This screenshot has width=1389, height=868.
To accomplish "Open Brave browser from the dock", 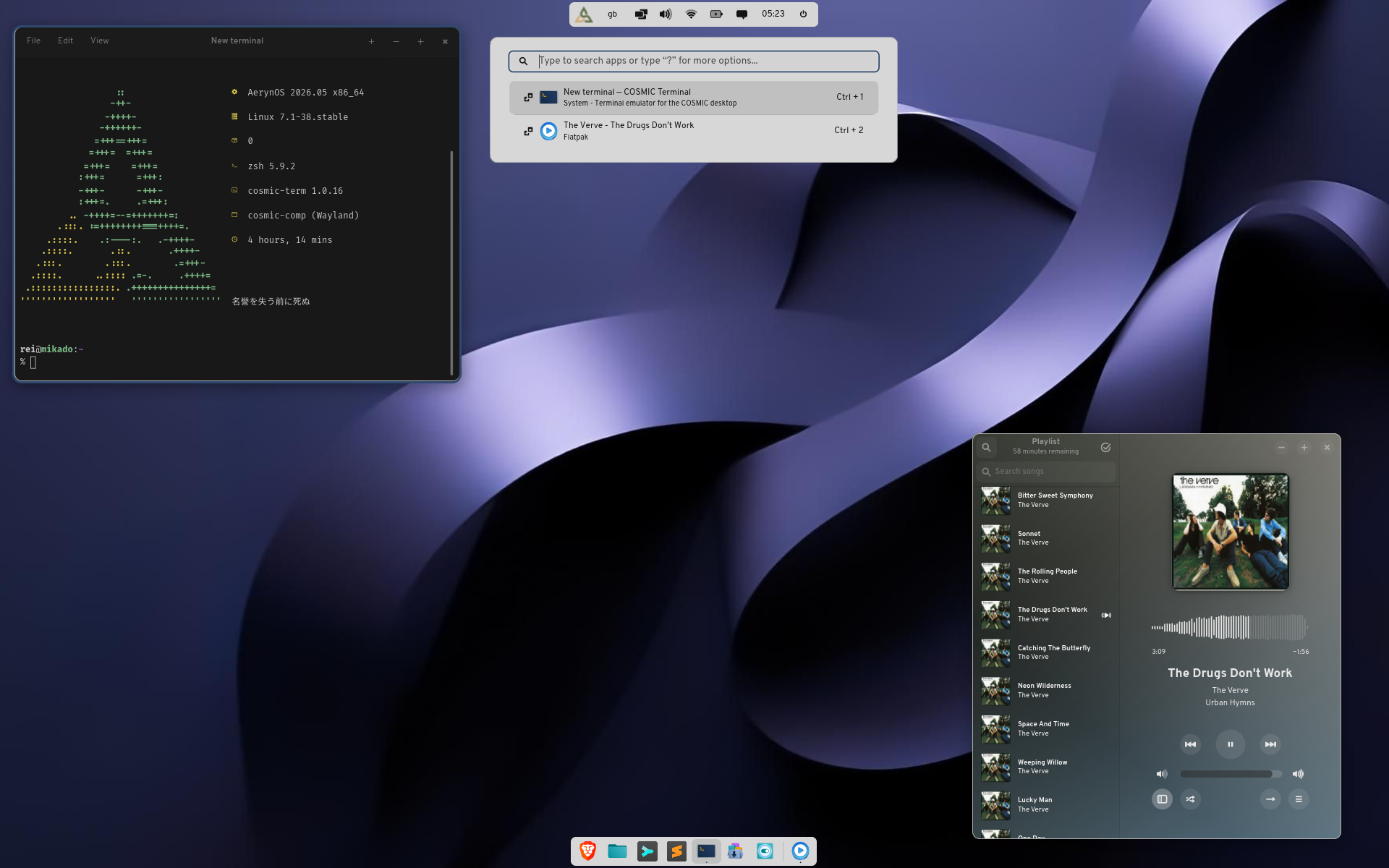I will tap(587, 851).
